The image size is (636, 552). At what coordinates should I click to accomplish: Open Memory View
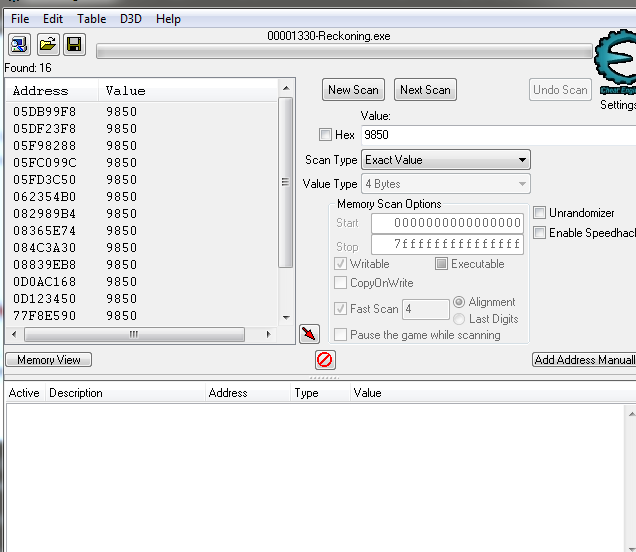click(x=49, y=360)
